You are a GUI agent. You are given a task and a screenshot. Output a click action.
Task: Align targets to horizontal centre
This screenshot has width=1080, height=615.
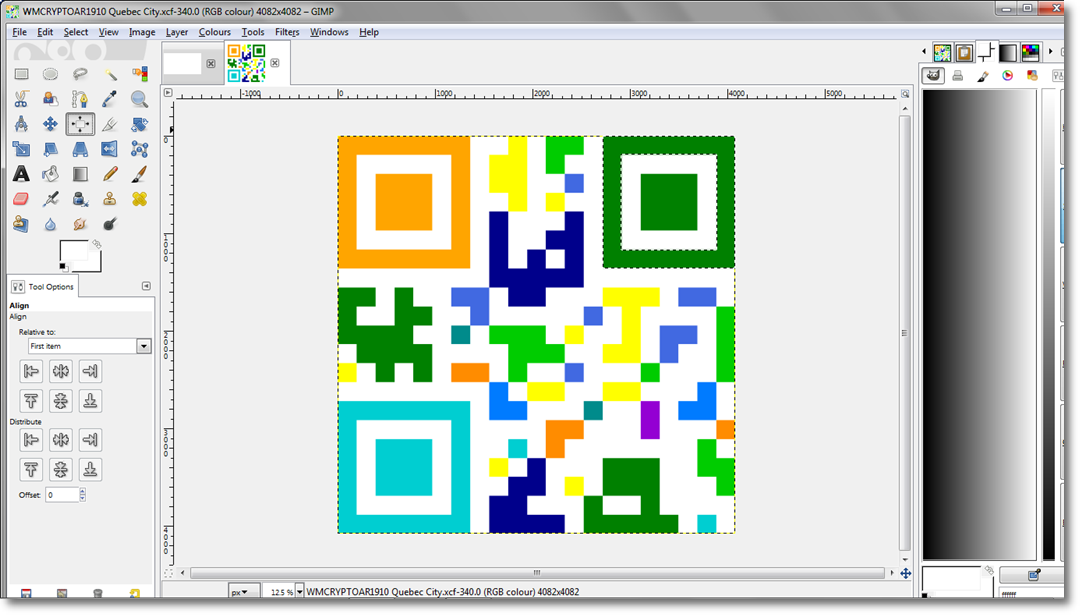click(x=61, y=371)
